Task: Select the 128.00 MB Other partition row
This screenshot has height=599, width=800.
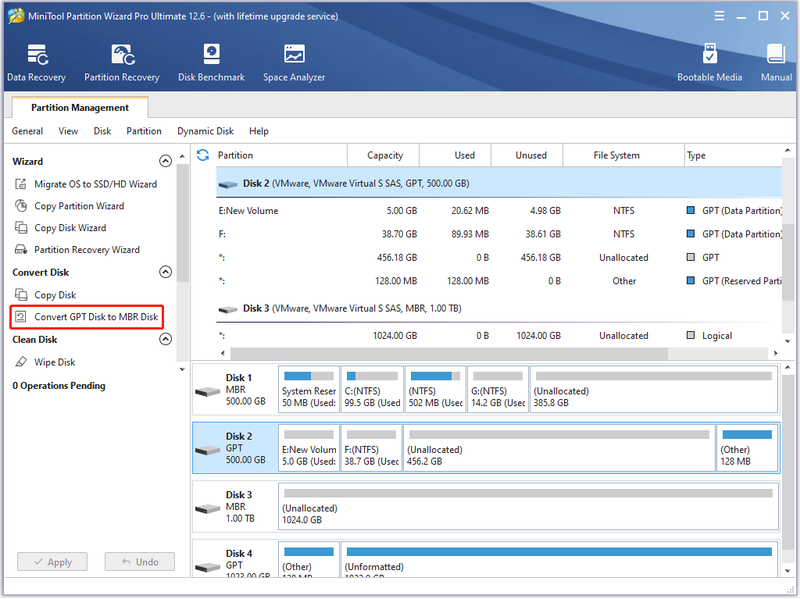Action: coord(499,281)
